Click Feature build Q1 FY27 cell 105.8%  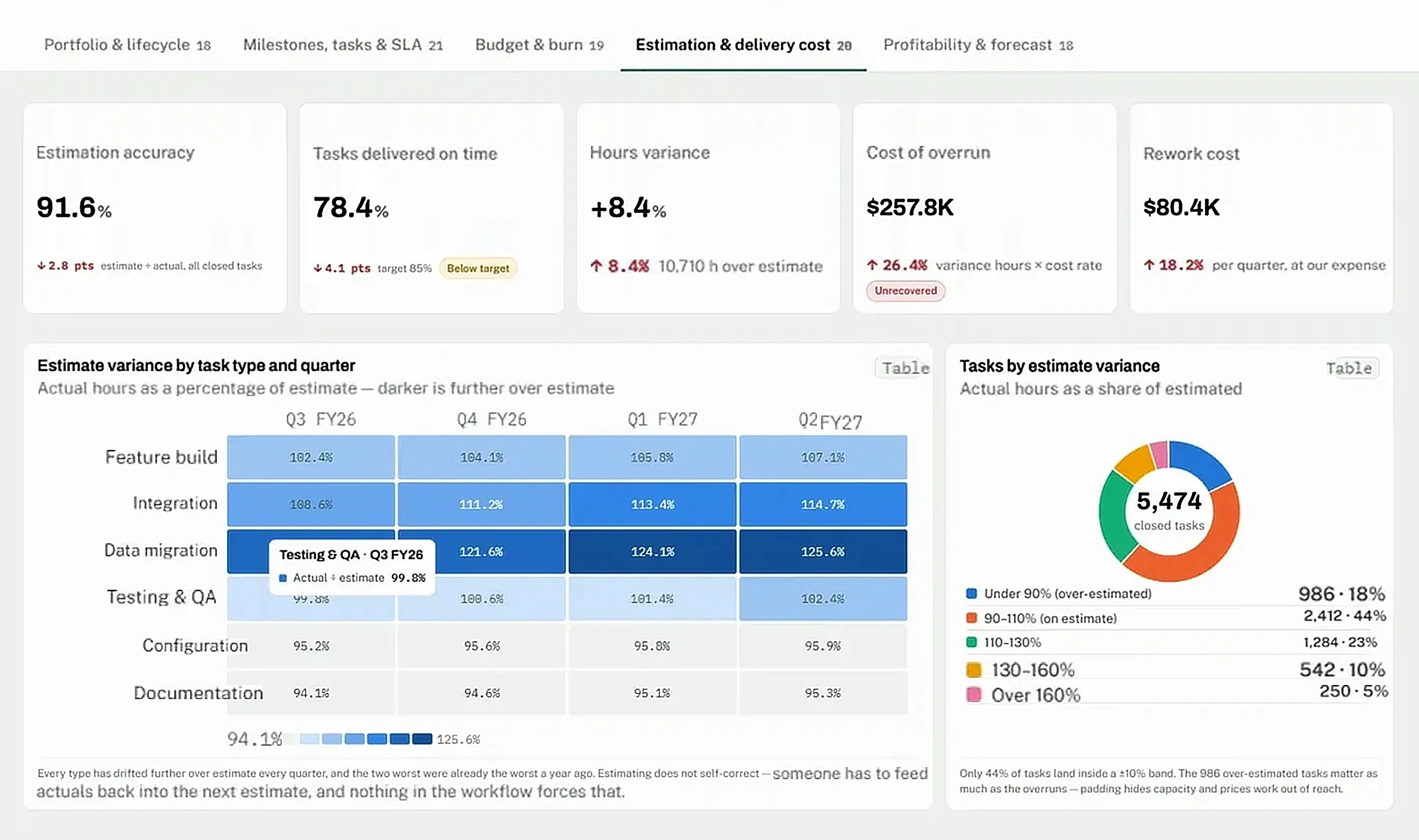[x=652, y=457]
